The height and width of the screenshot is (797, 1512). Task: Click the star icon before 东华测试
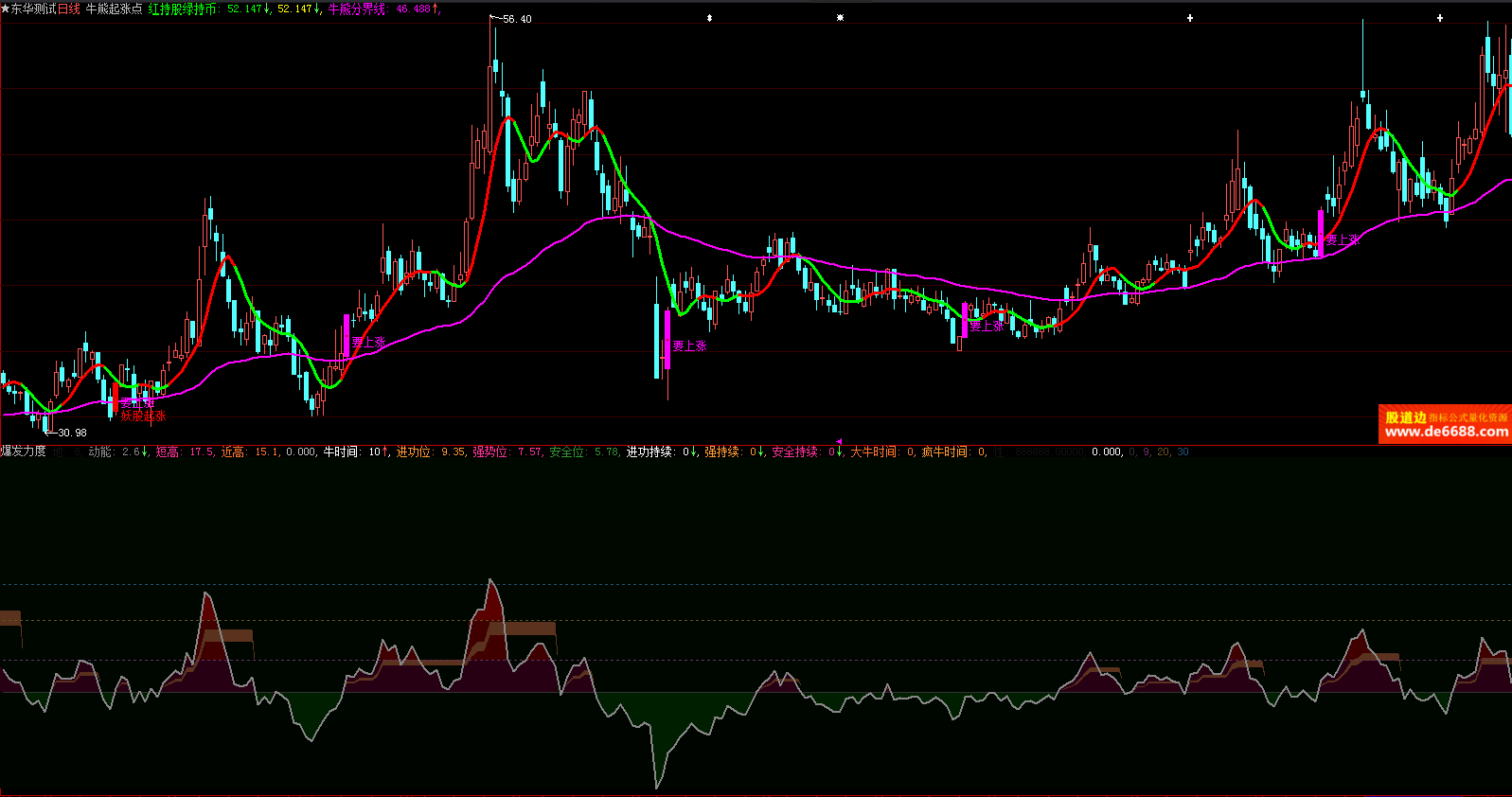pos(6,9)
